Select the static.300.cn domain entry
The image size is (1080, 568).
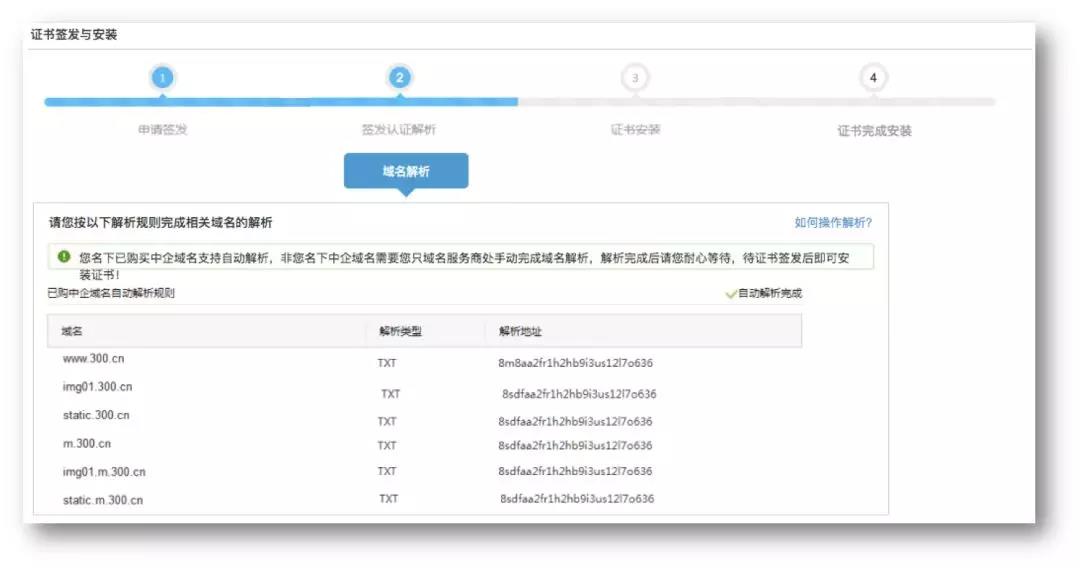[96, 415]
